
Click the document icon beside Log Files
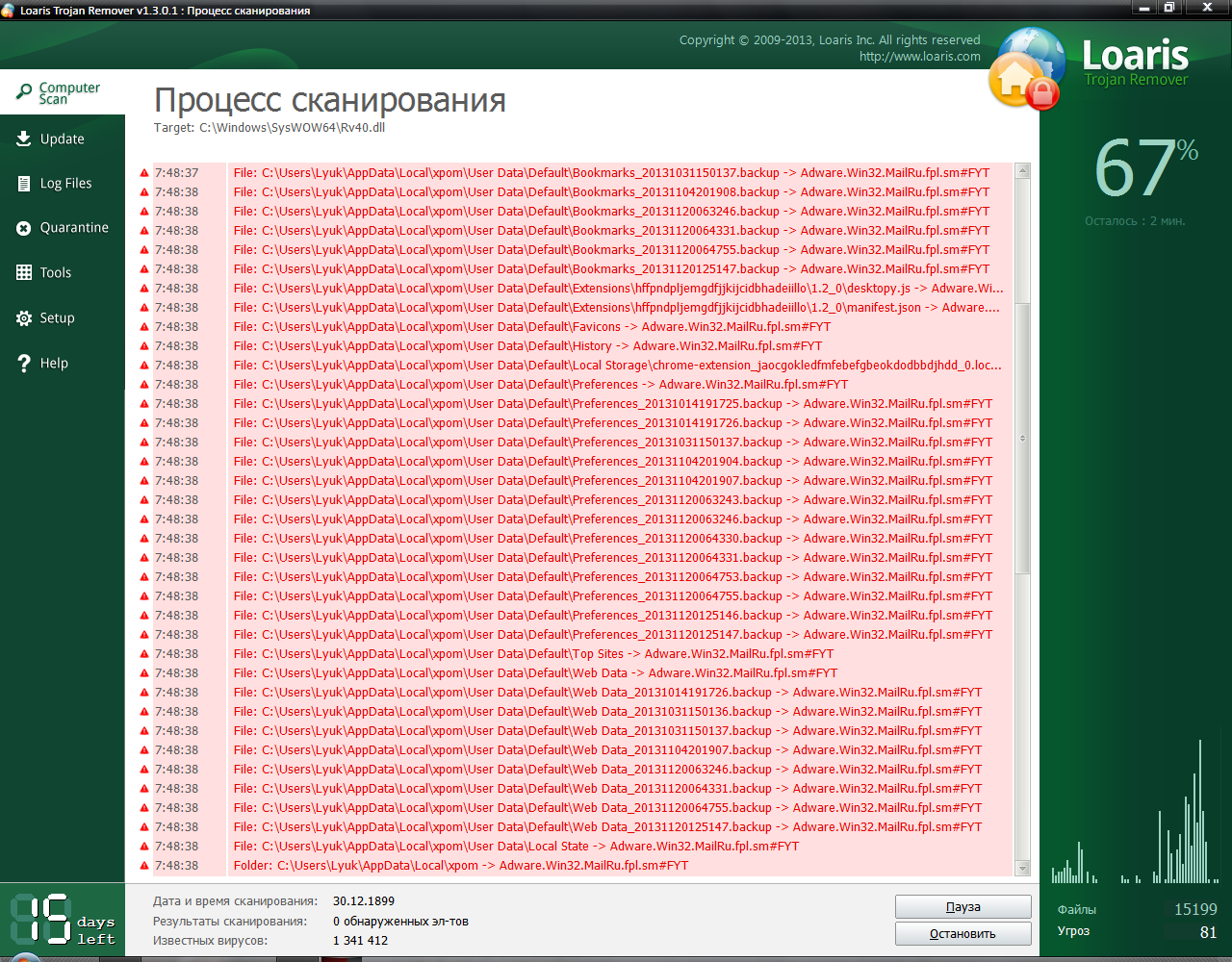(24, 183)
